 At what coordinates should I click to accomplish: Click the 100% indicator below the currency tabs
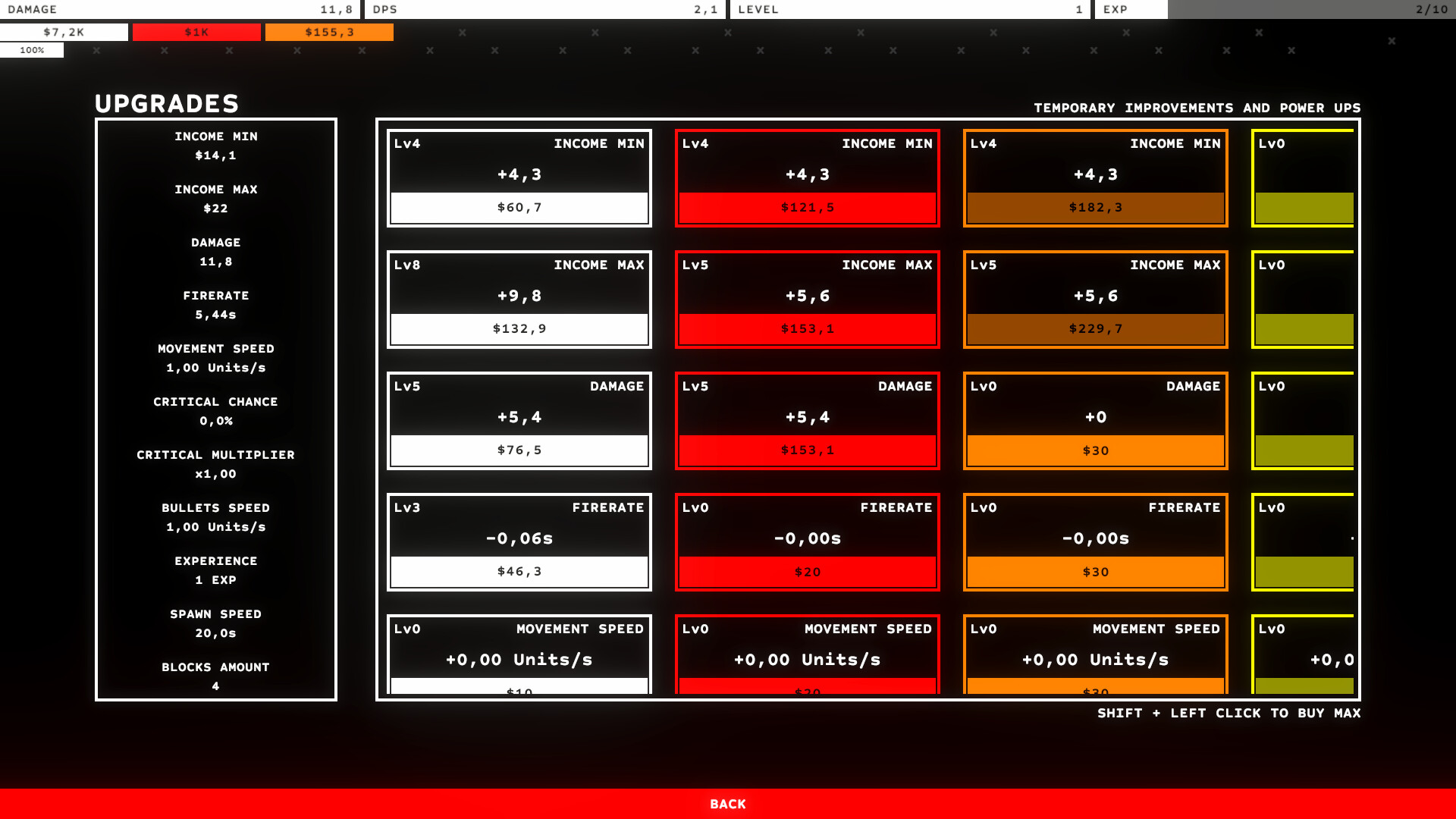tap(32, 50)
